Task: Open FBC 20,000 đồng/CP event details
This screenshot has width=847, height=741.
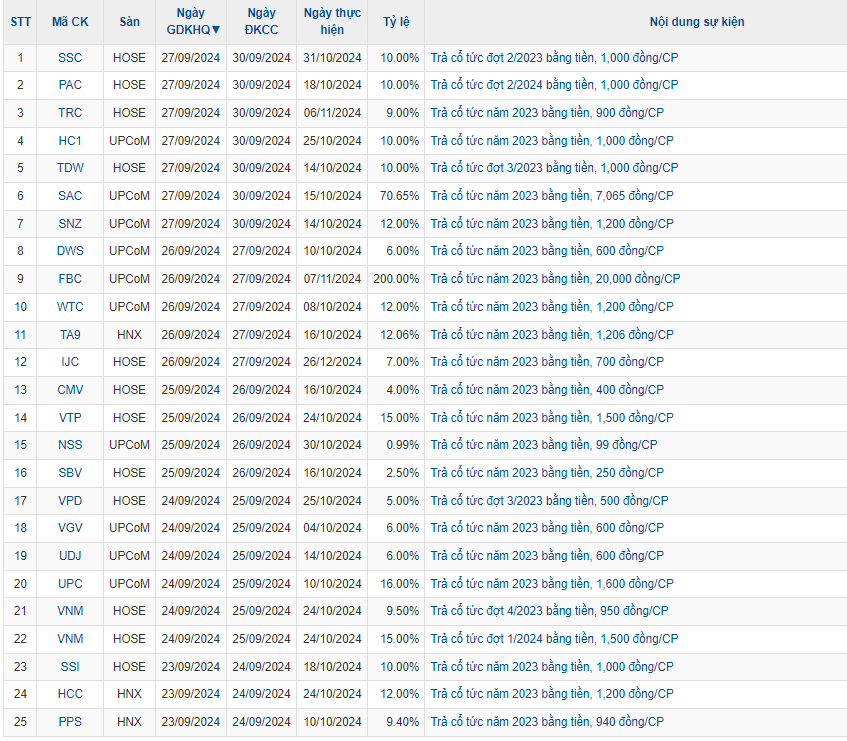Action: coord(555,279)
